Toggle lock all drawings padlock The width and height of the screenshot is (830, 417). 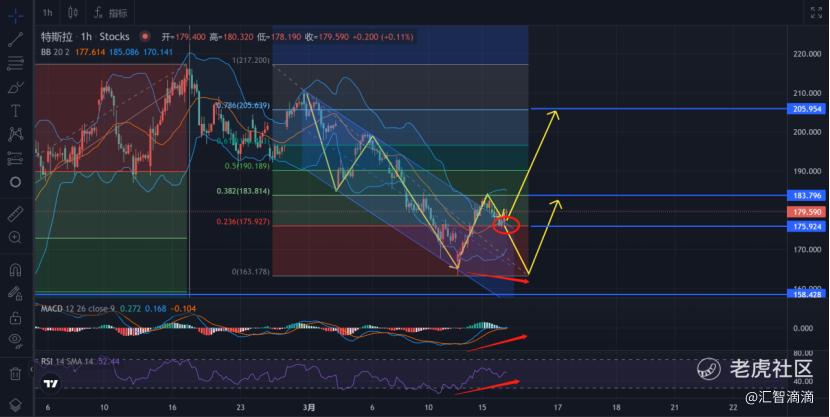(x=15, y=318)
